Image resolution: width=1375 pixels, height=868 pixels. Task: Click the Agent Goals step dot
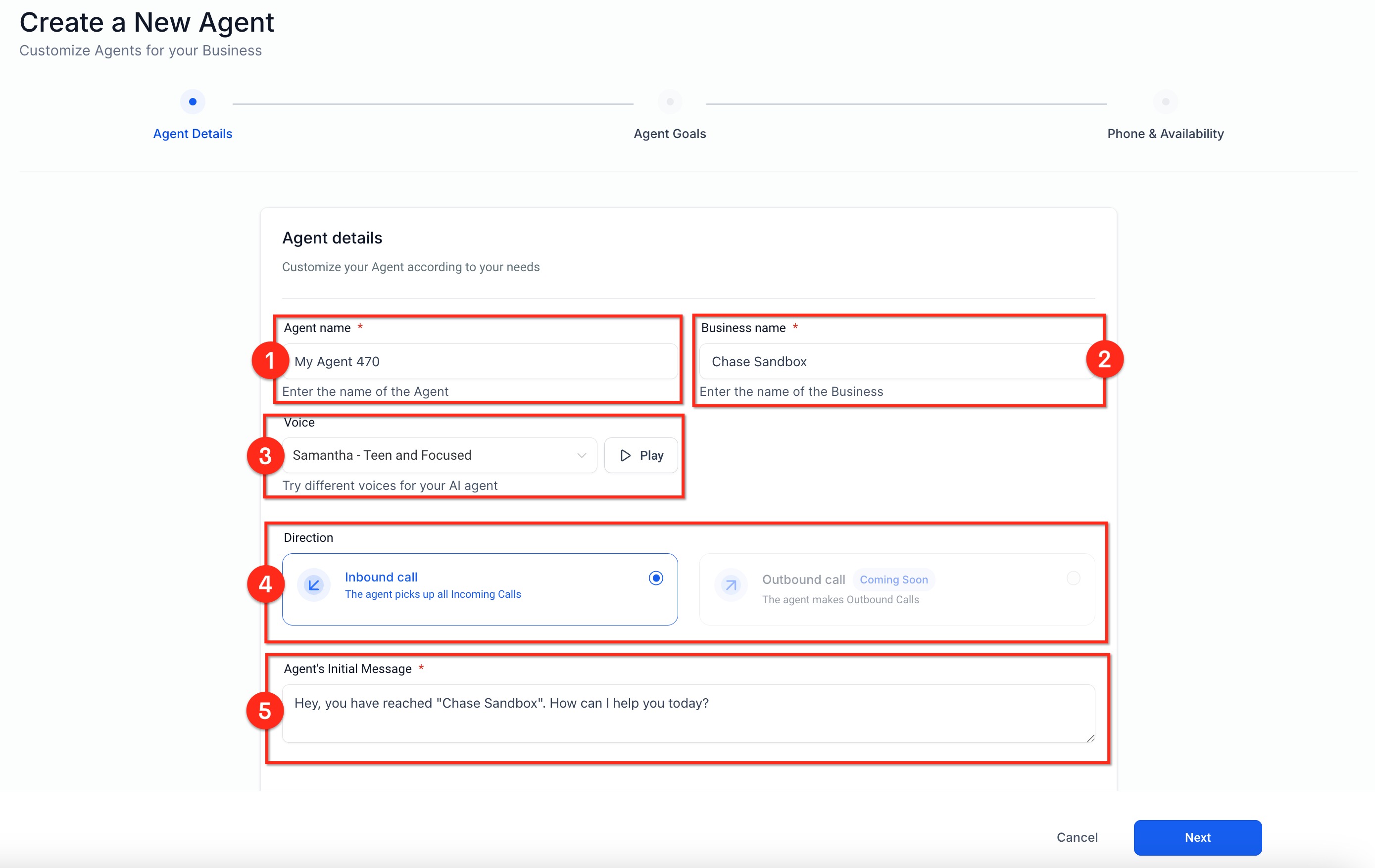coord(670,101)
